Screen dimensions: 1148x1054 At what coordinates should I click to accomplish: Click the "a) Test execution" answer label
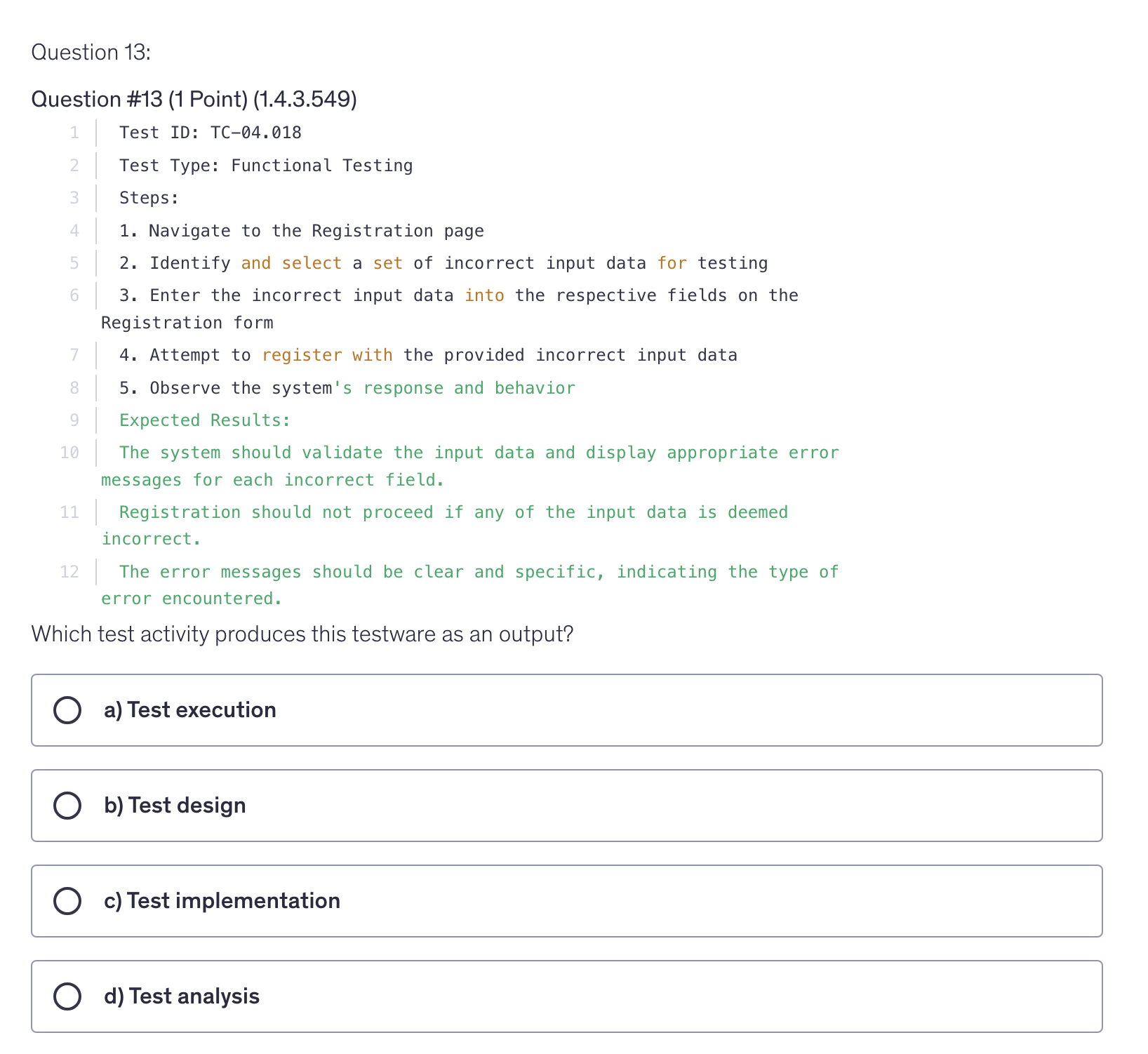tap(189, 710)
